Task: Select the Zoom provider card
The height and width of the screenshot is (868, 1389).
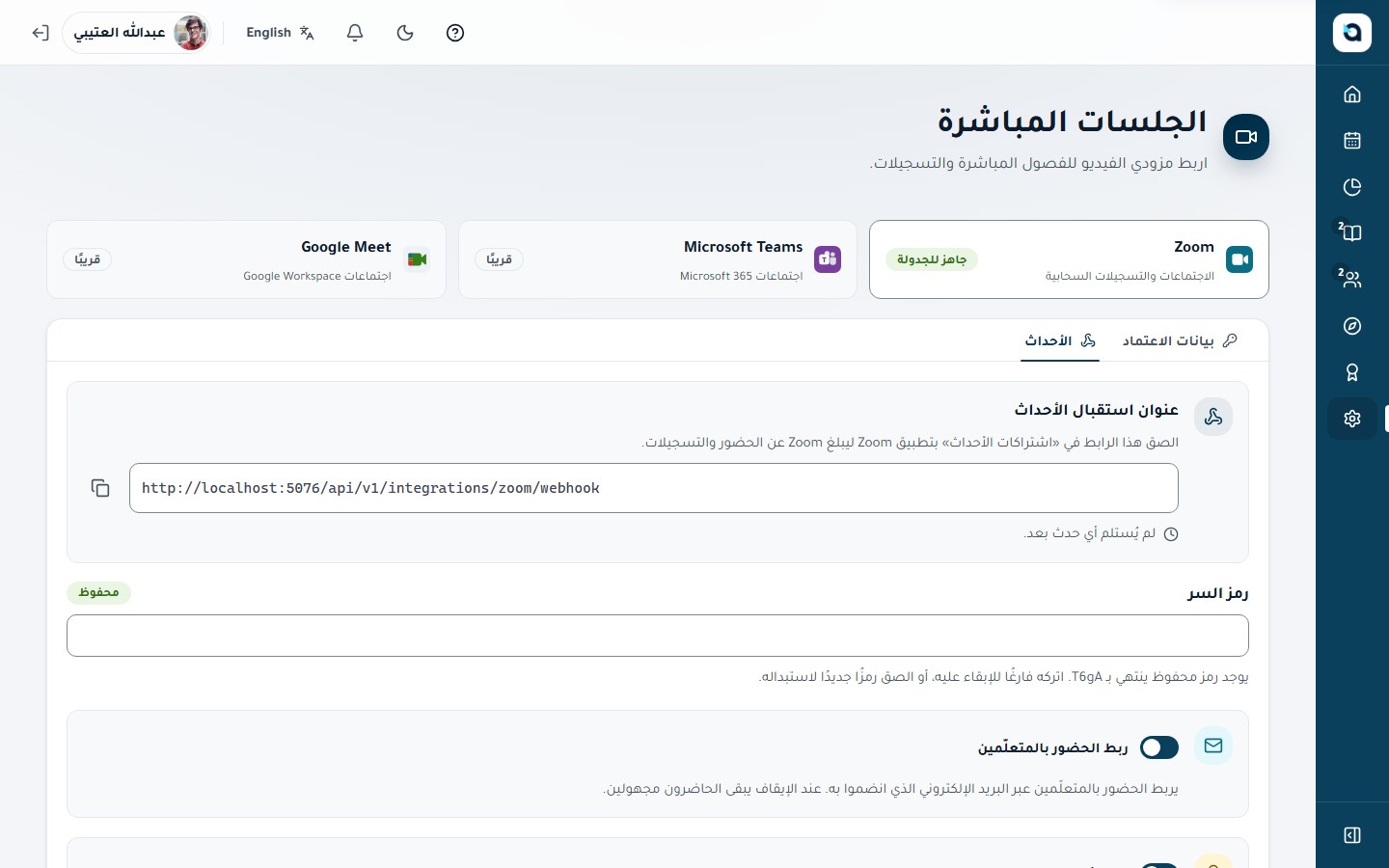Action: click(1069, 259)
